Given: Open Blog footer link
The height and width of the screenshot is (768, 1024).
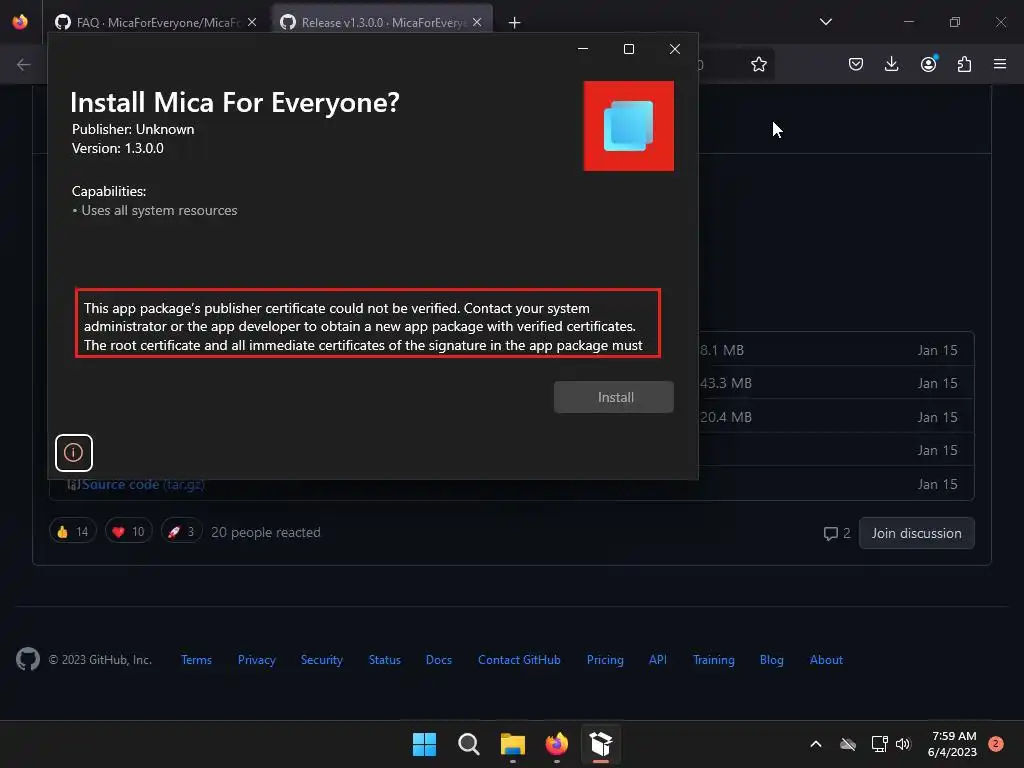Looking at the screenshot, I should click(771, 660).
